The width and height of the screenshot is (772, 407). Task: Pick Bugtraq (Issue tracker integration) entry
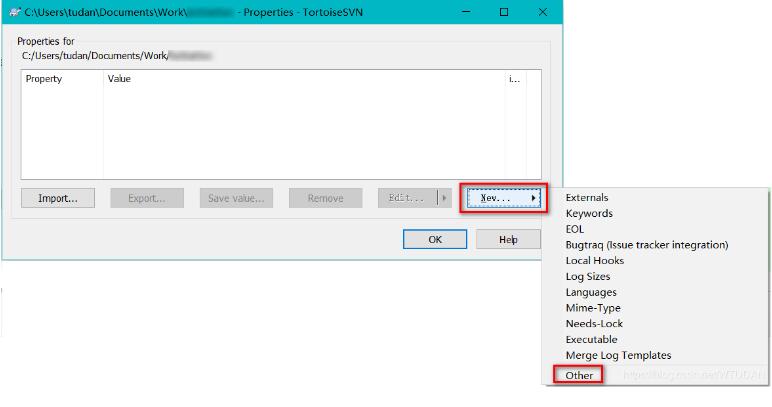(646, 245)
